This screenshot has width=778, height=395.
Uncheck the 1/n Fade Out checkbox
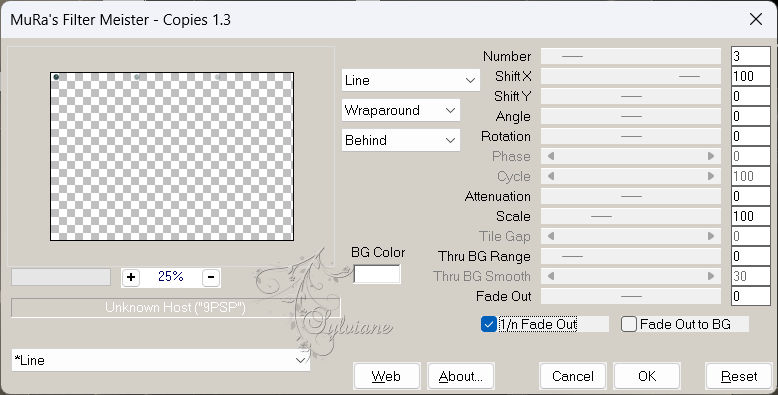[489, 325]
